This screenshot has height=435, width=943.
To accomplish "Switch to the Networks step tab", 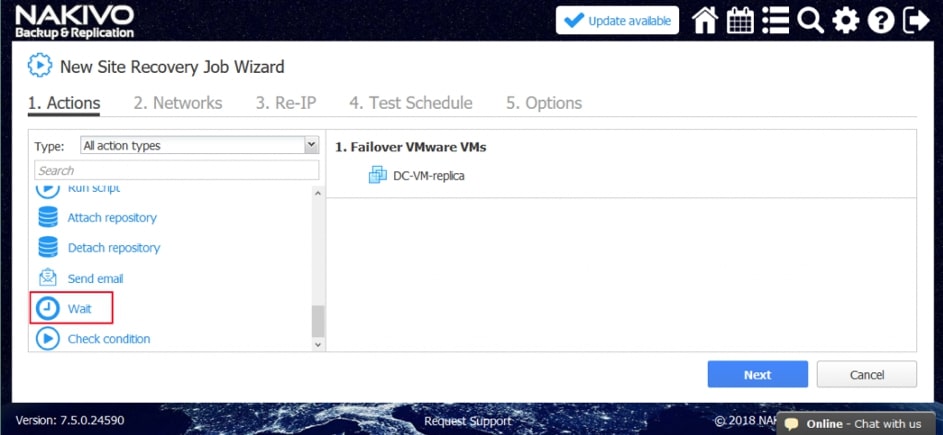I will point(178,103).
